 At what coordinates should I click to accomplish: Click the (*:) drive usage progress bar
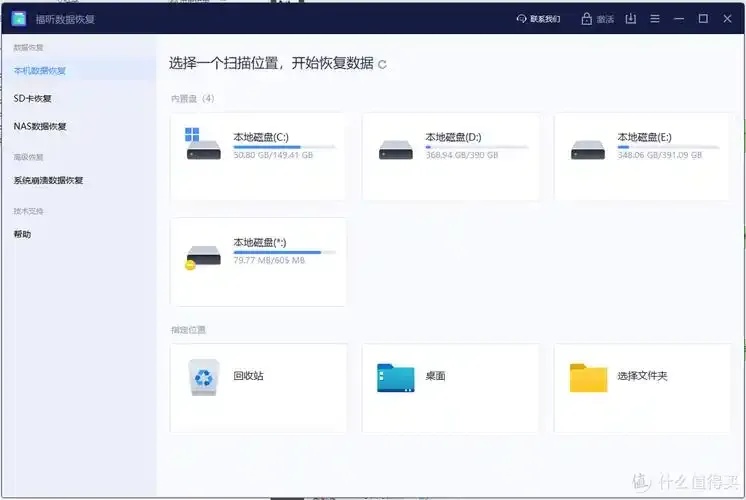[x=285, y=252]
